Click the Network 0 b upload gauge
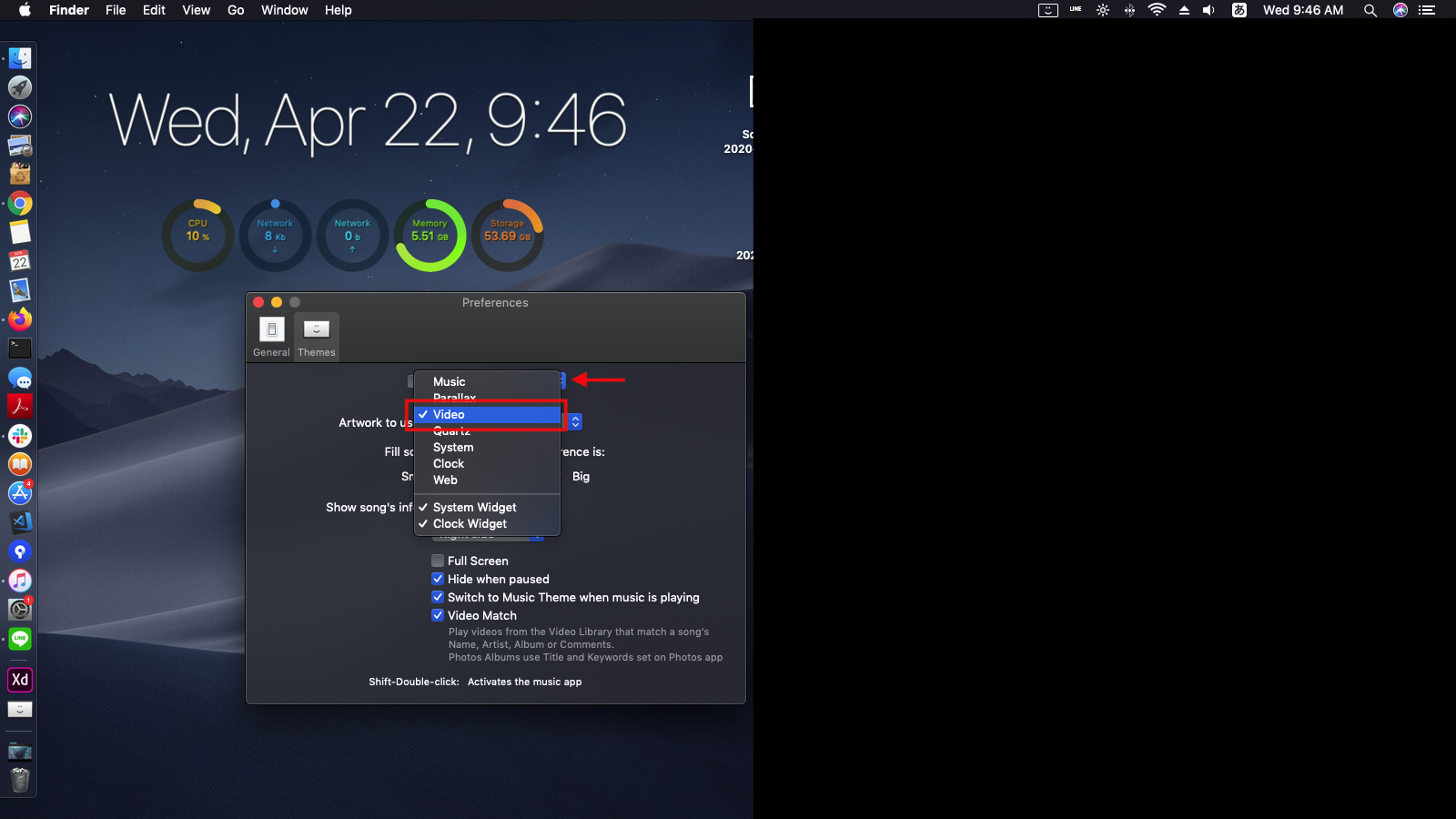The image size is (1456, 819). point(352,235)
